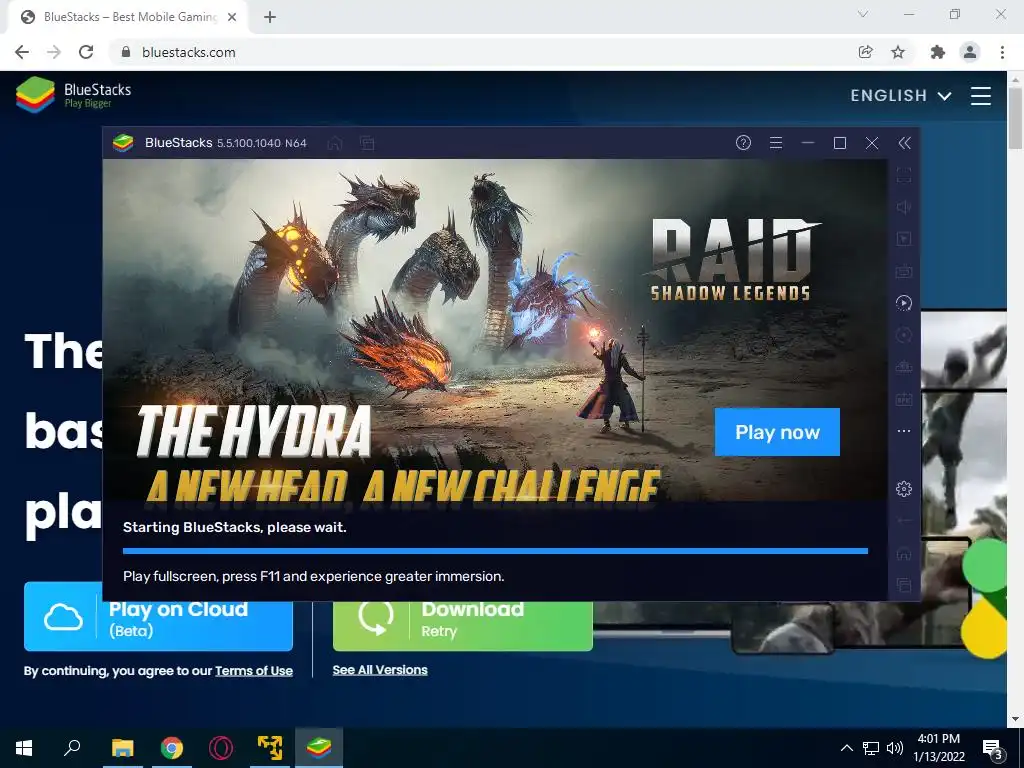Open website hamburger navigation menu
The image size is (1024, 768).
click(x=981, y=95)
